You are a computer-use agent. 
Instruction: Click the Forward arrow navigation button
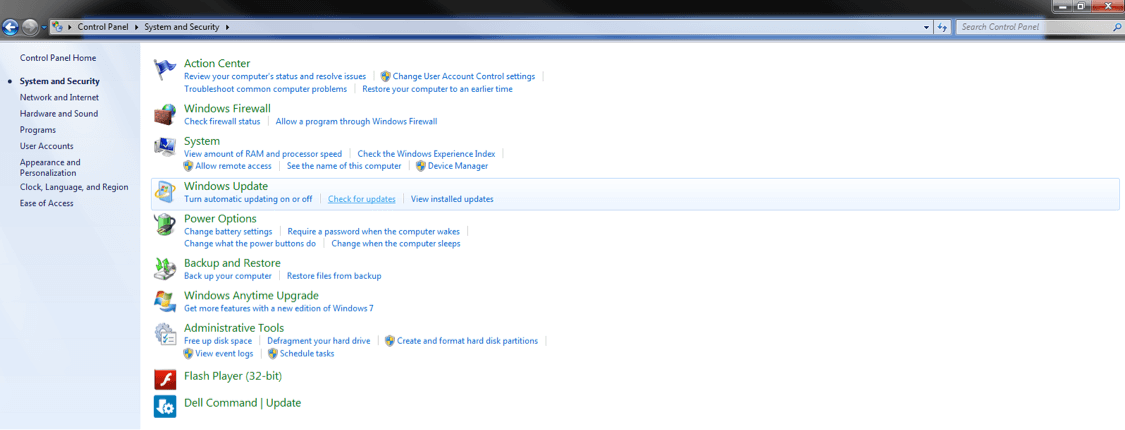tap(30, 27)
